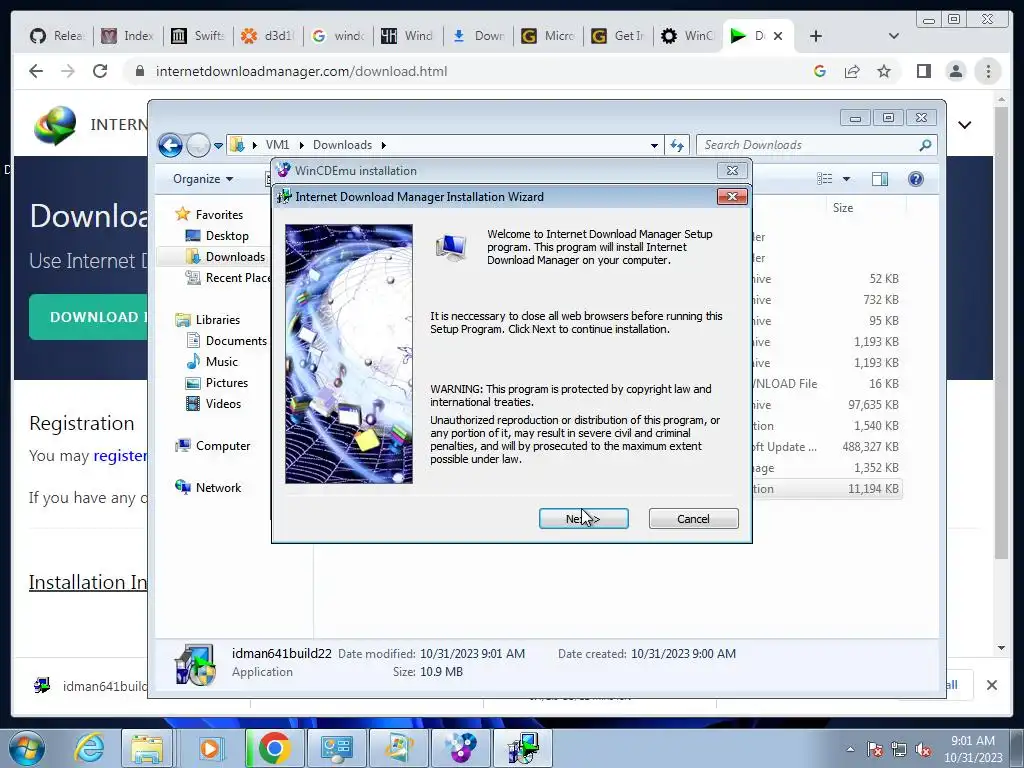
Task: Open the Organize menu in Explorer
Action: 202,179
